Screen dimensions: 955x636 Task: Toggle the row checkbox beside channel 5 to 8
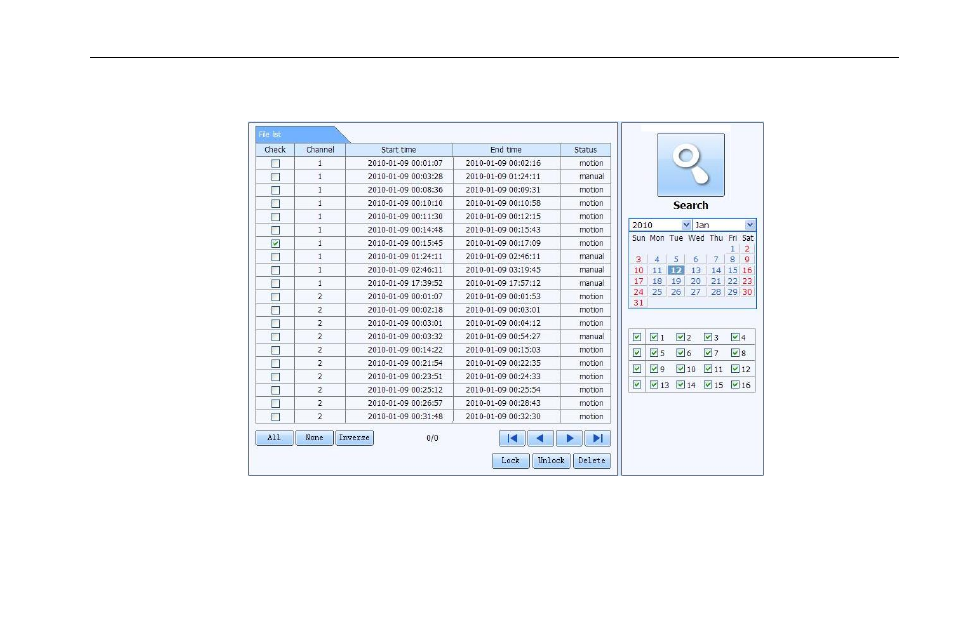pyautogui.click(x=636, y=353)
